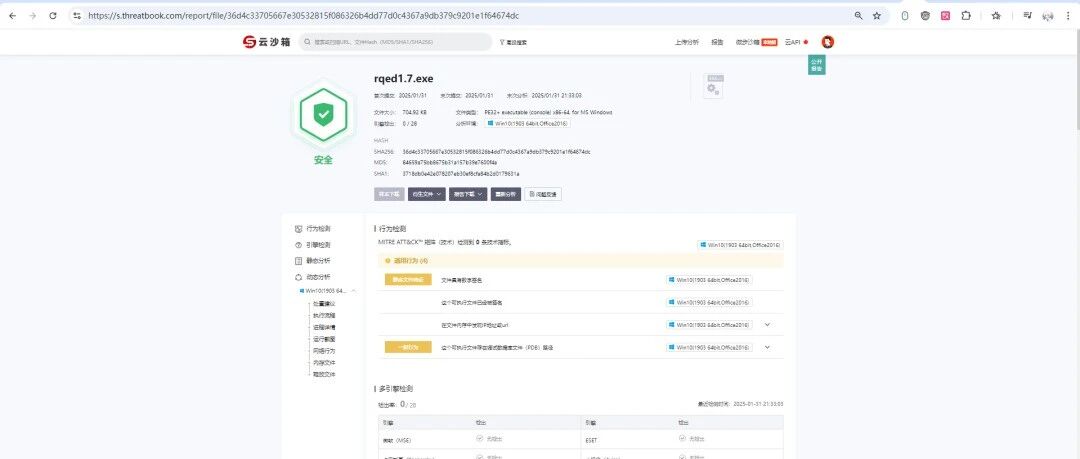Click the 重新分析 button
Viewport: 1080px width, 459px height.
point(506,194)
